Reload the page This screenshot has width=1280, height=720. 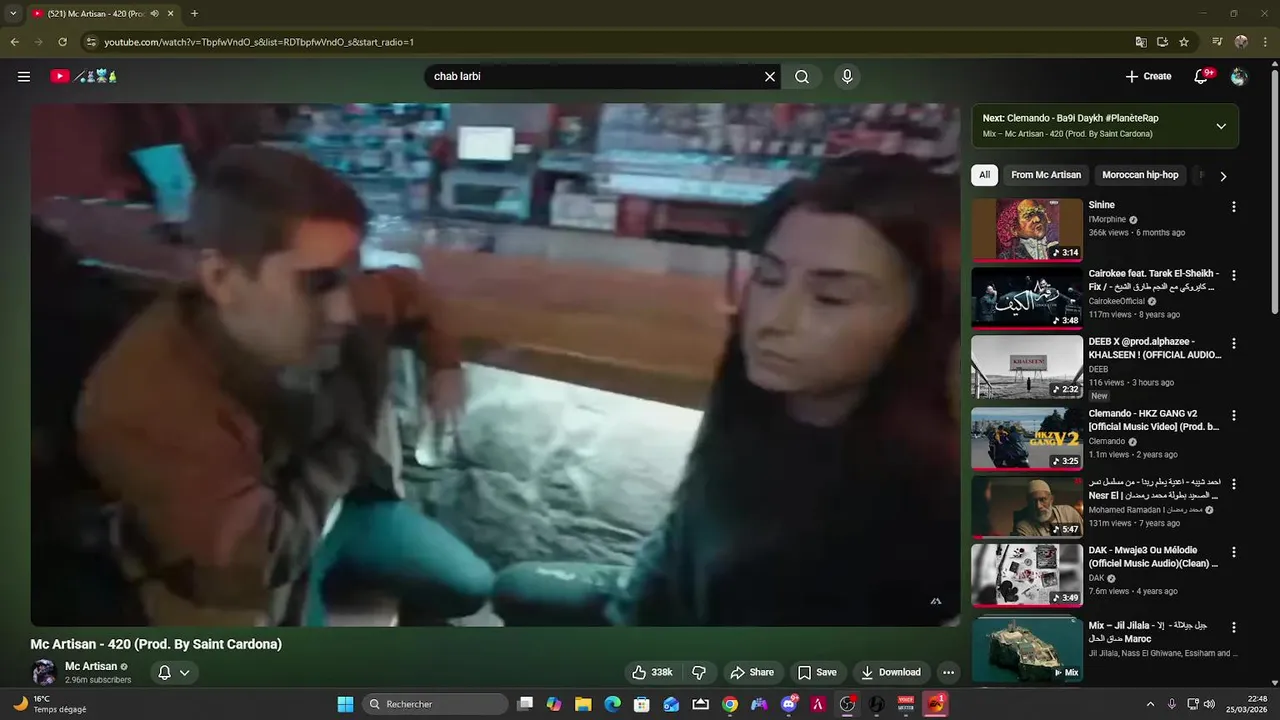click(62, 42)
